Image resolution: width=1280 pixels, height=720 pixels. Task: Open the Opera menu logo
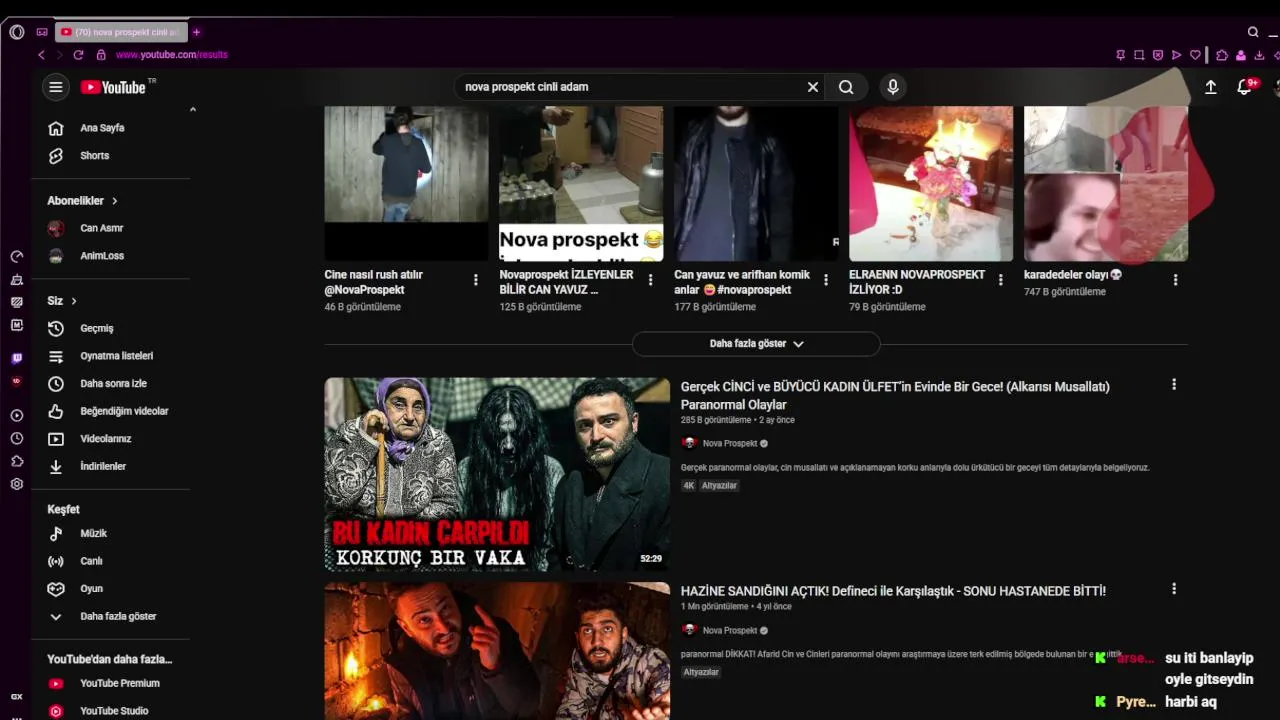pos(16,32)
